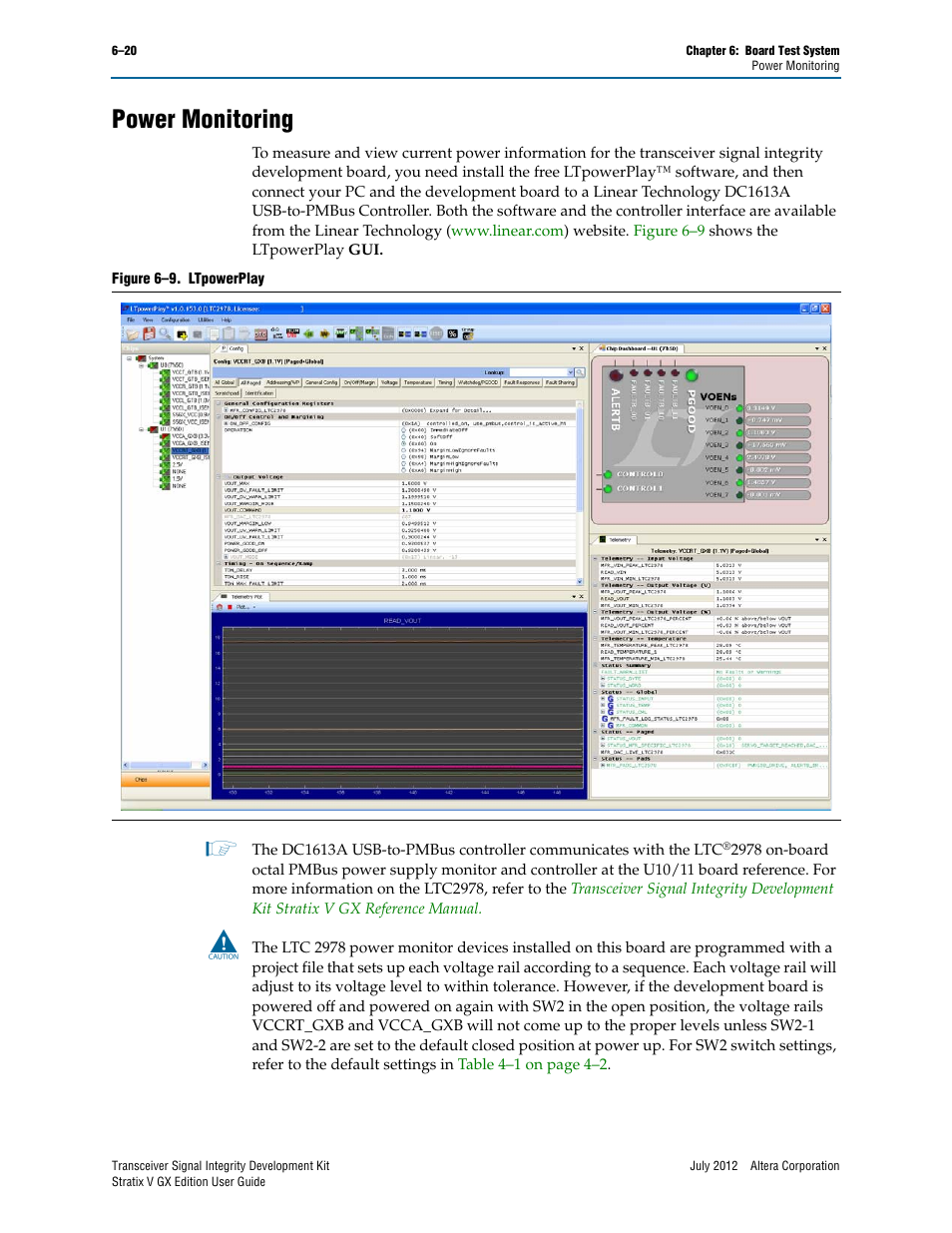952x1233 pixels.
Task: Expand the MFR_CONFIG_LTC2978 row
Action: click(227, 410)
